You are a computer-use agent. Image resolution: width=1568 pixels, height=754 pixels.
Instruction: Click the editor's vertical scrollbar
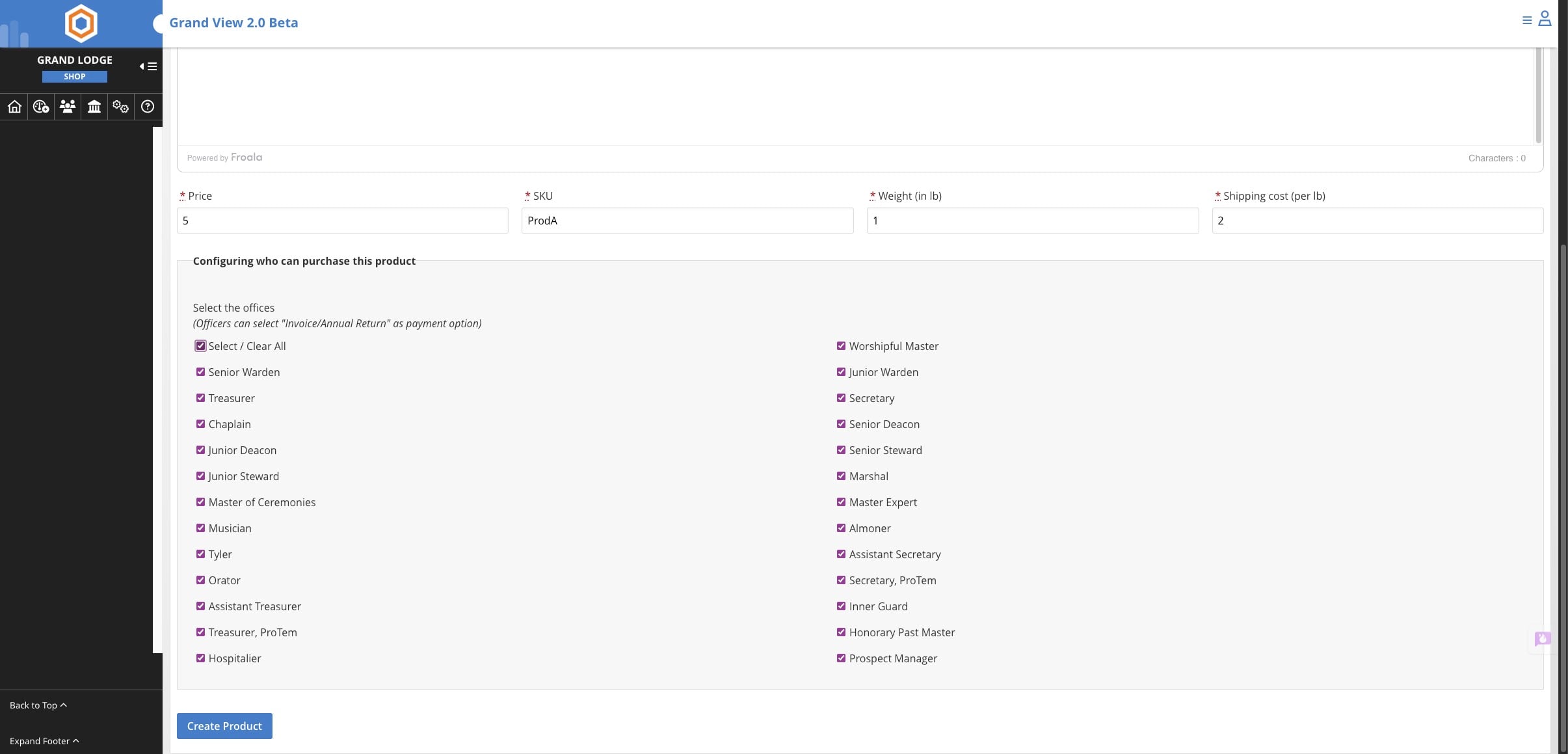pos(1539,95)
